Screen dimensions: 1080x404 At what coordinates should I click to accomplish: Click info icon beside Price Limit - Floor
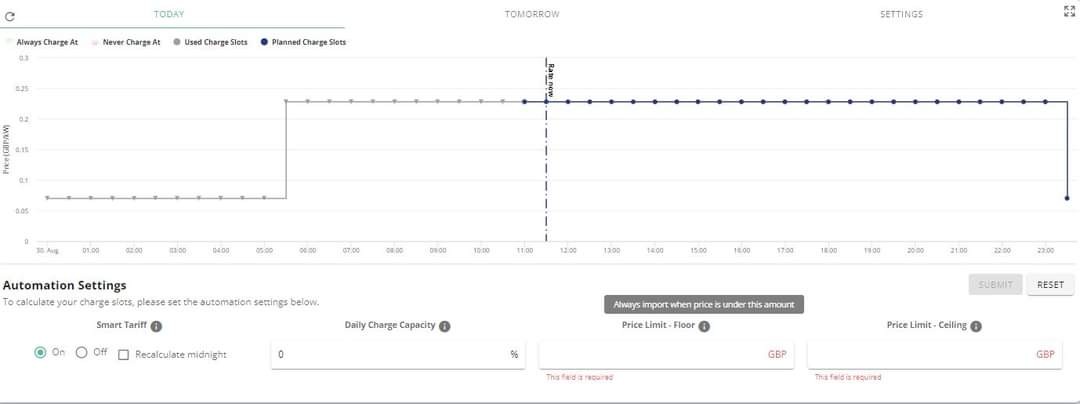[705, 326]
